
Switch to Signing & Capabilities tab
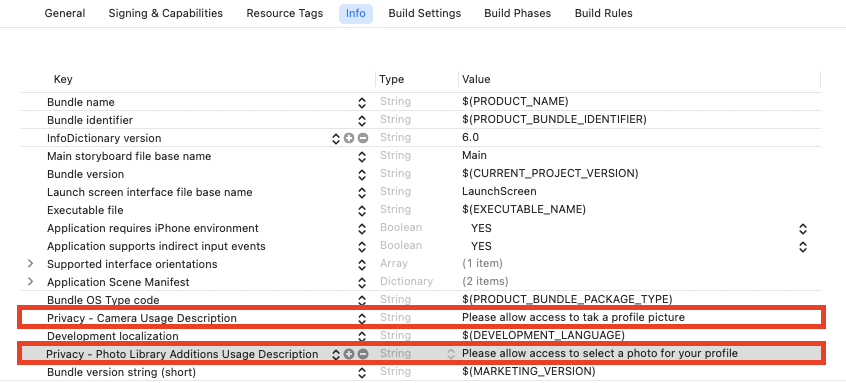166,13
